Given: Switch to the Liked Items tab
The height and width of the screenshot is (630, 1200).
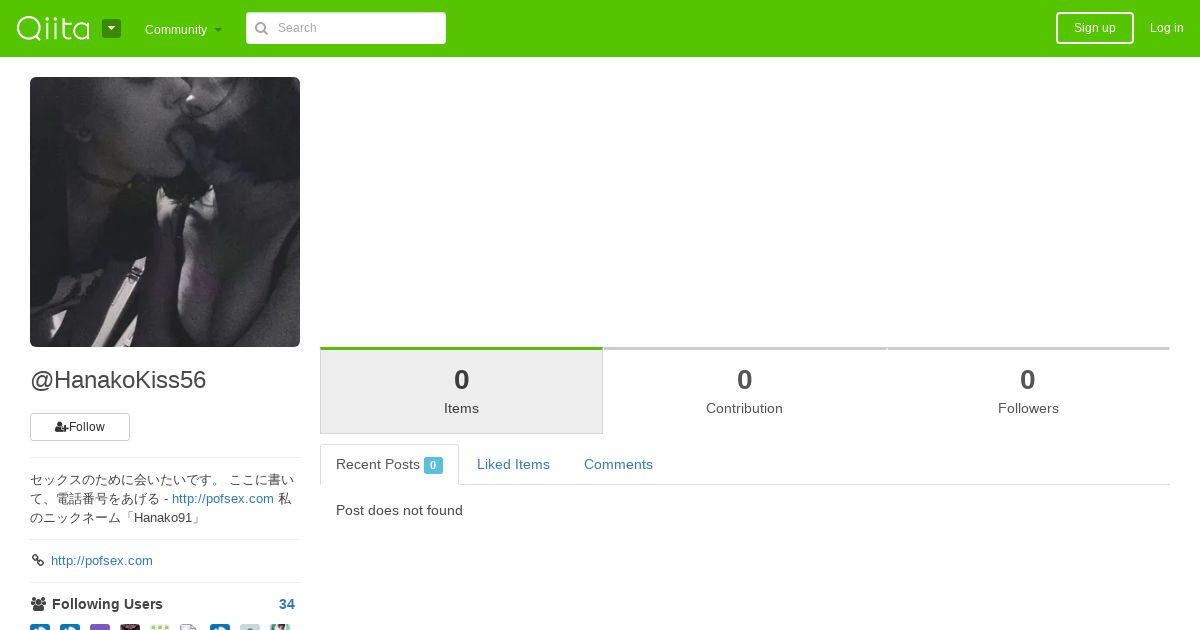Looking at the screenshot, I should click(513, 464).
